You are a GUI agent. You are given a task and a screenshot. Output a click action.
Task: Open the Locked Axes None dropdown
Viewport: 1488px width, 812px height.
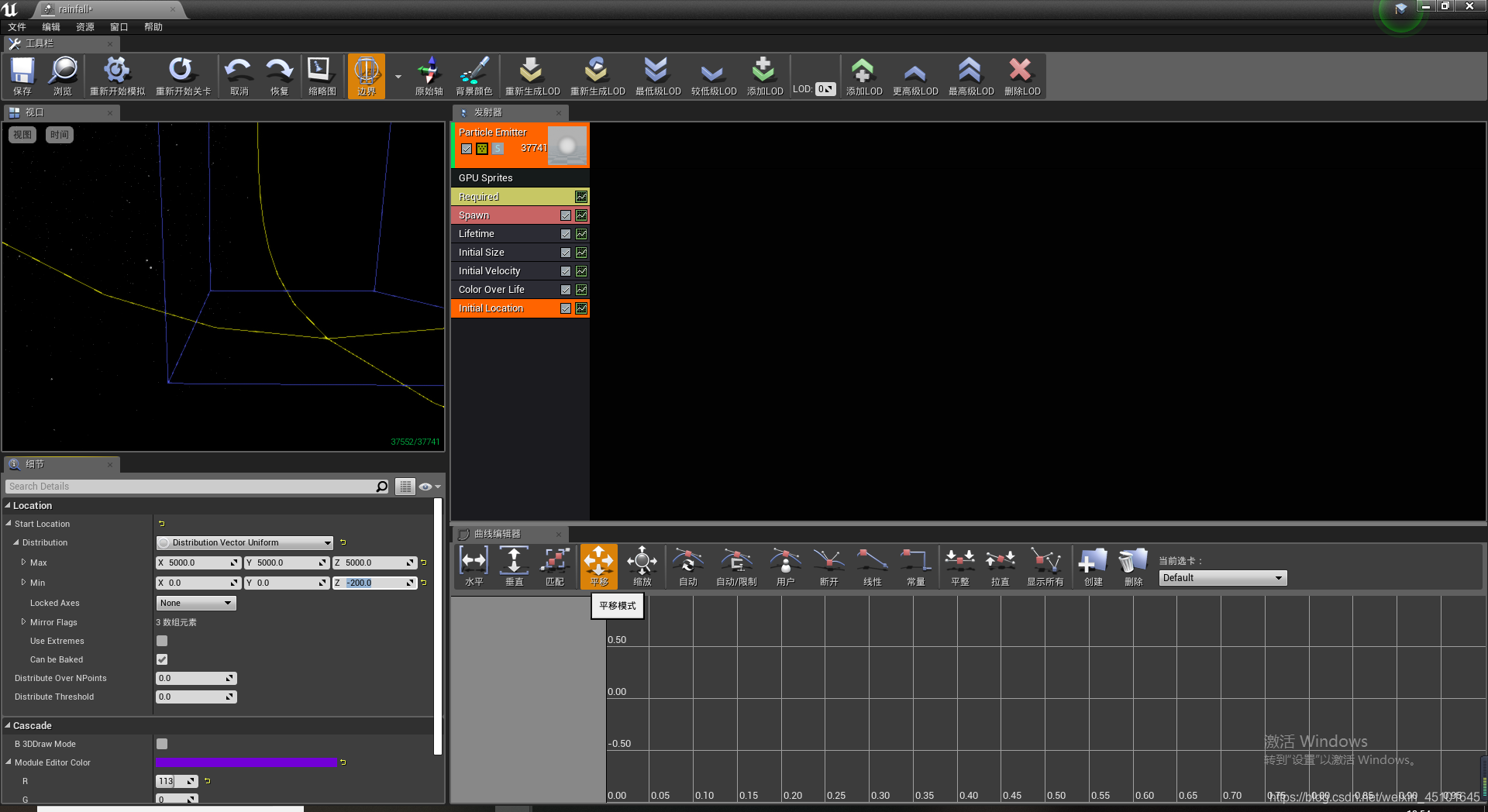196,603
